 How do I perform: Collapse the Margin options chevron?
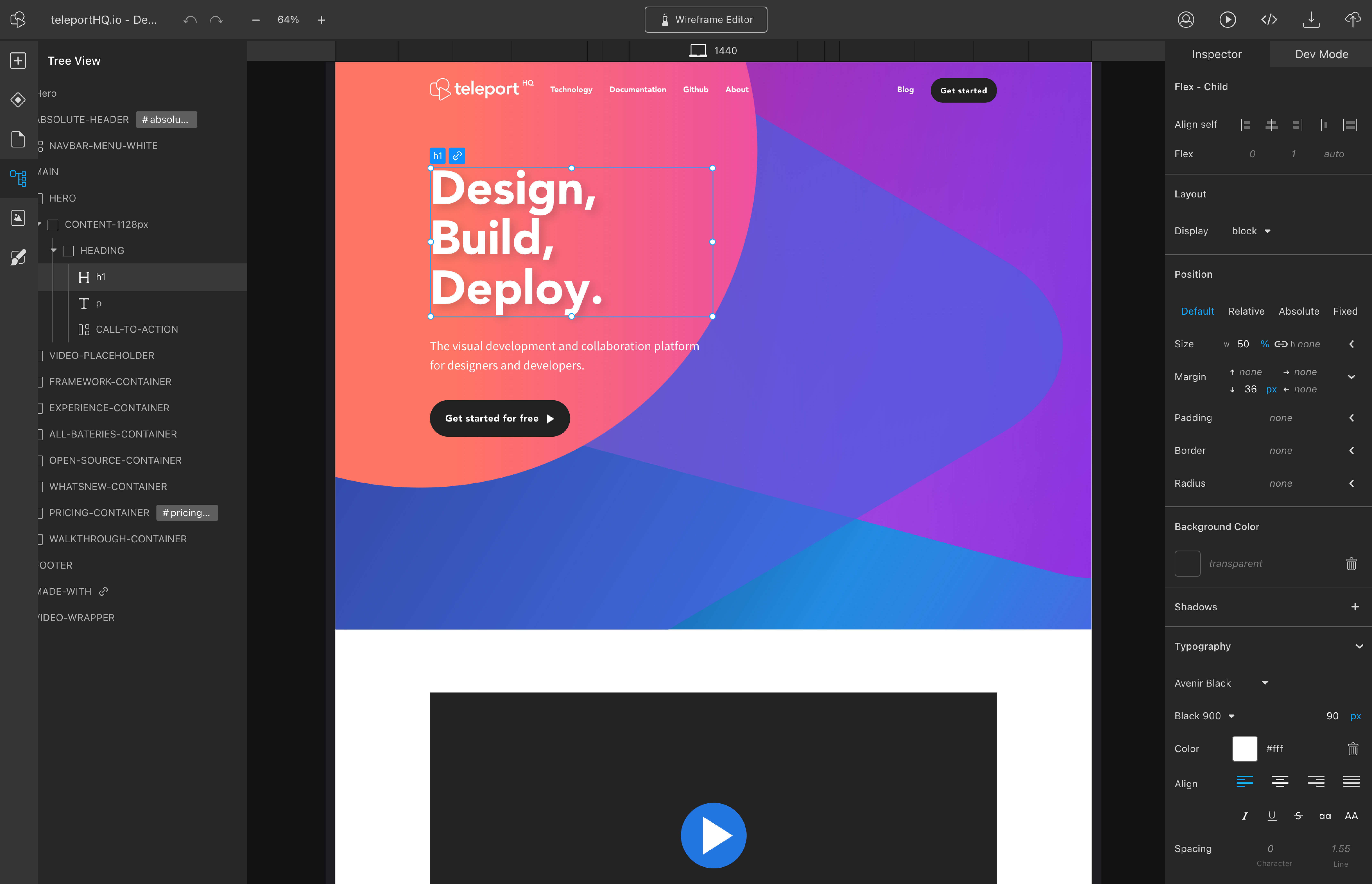(1351, 377)
